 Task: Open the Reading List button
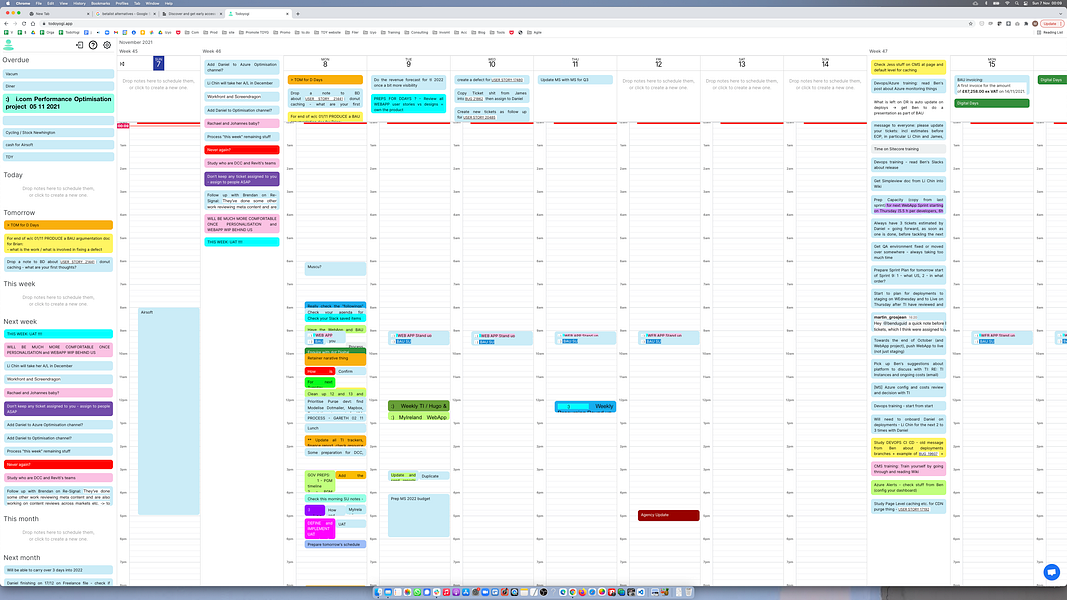coord(1051,32)
